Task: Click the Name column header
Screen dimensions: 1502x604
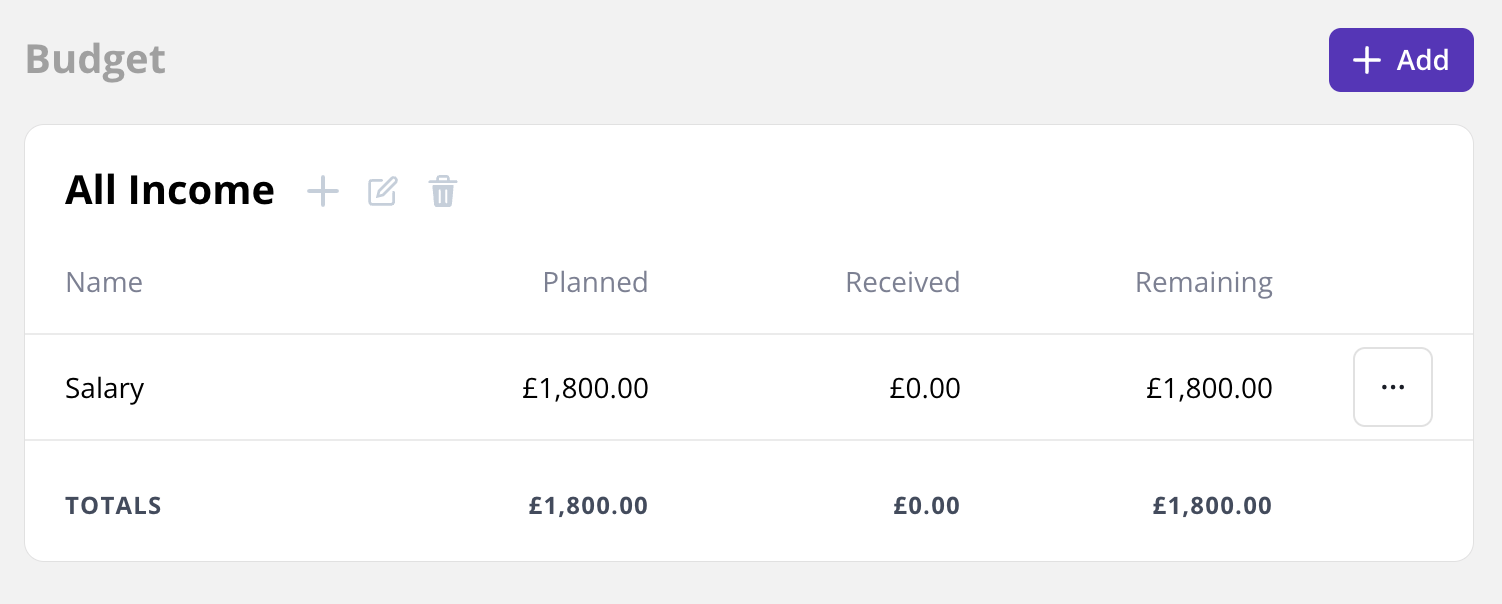Action: (x=104, y=282)
